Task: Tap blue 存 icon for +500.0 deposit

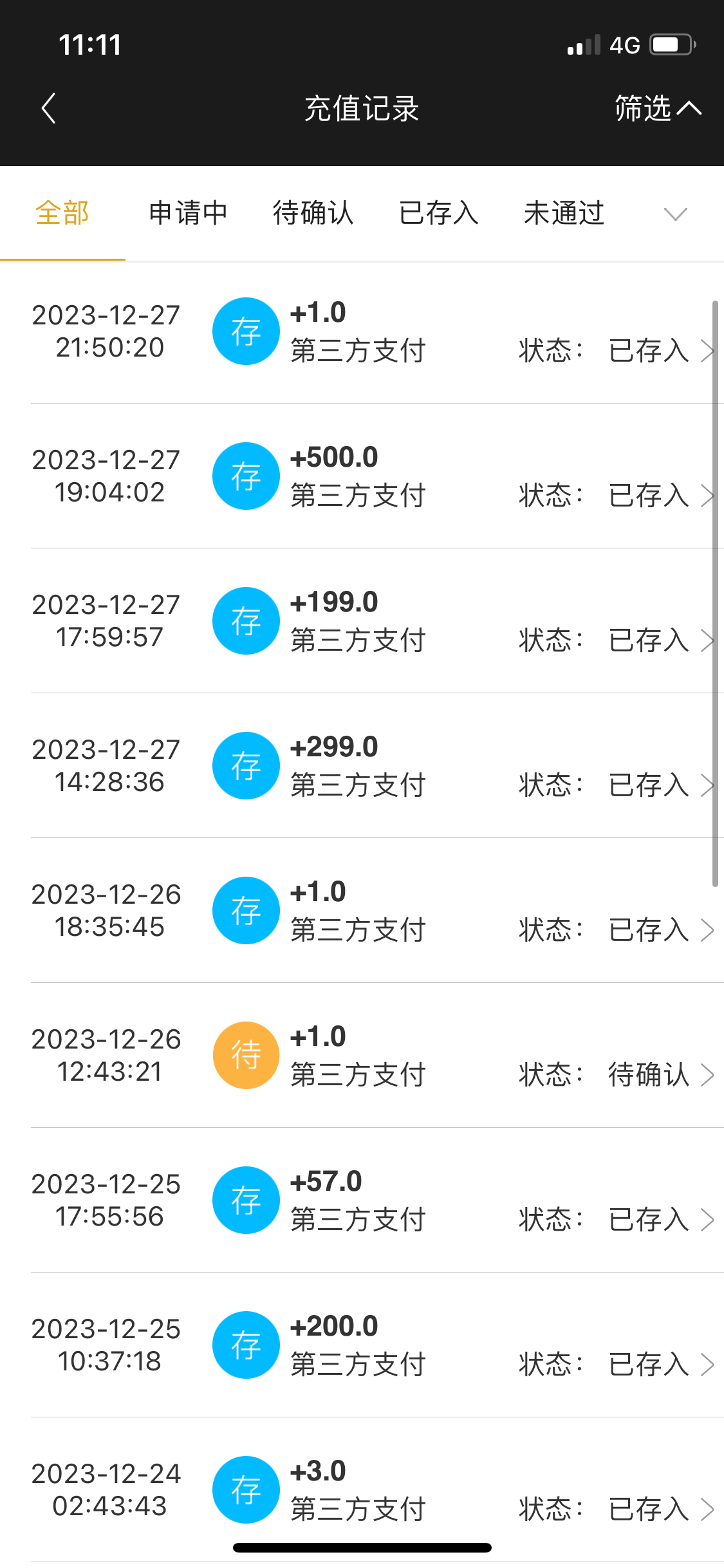Action: pyautogui.click(x=246, y=476)
